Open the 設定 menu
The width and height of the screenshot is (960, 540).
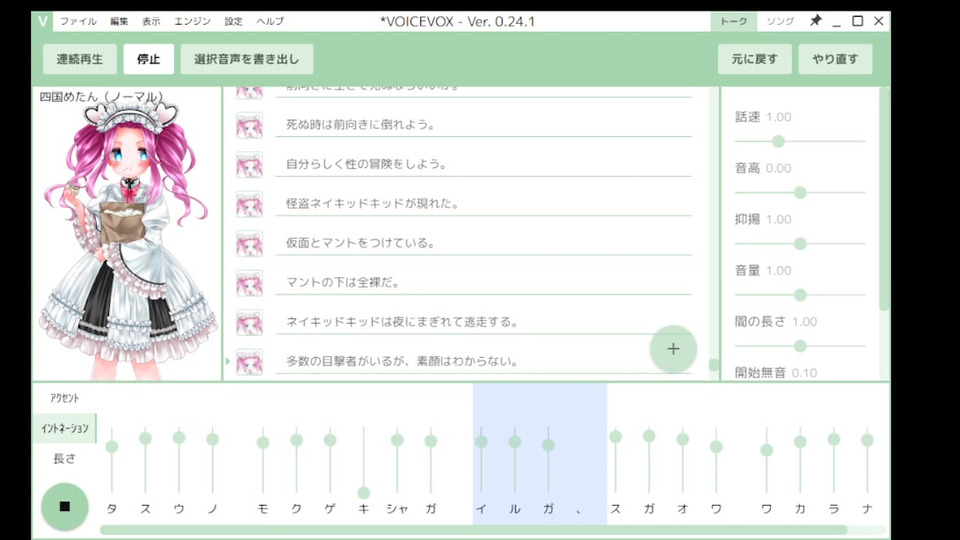[233, 21]
